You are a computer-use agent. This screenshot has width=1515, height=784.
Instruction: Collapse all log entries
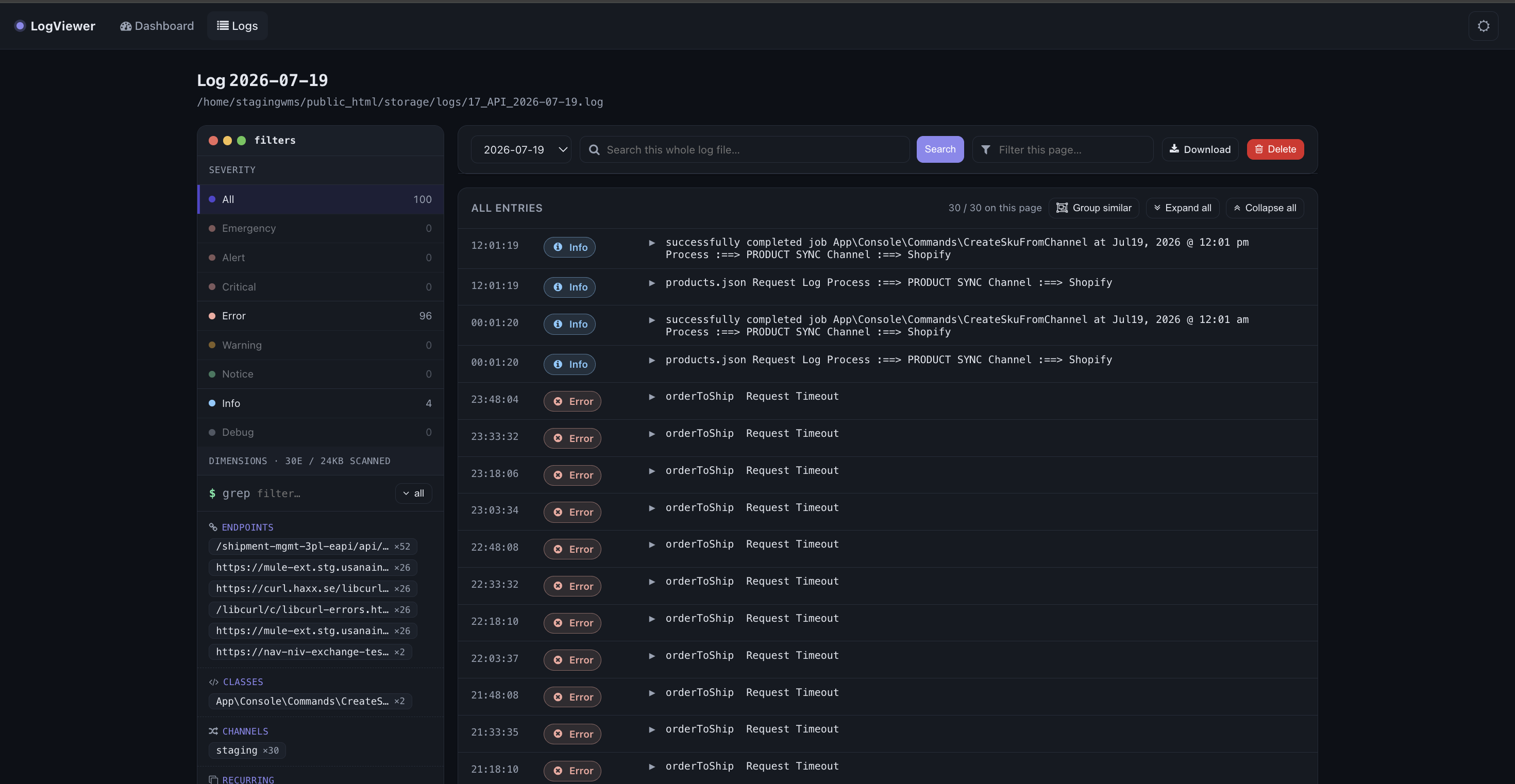pos(1265,208)
